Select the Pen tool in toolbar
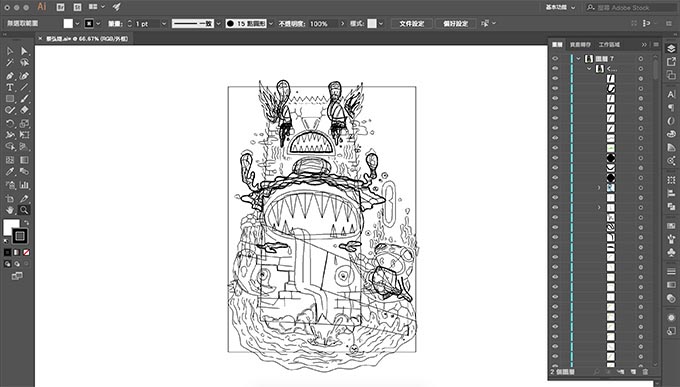This screenshot has width=680, height=387. tap(10, 75)
